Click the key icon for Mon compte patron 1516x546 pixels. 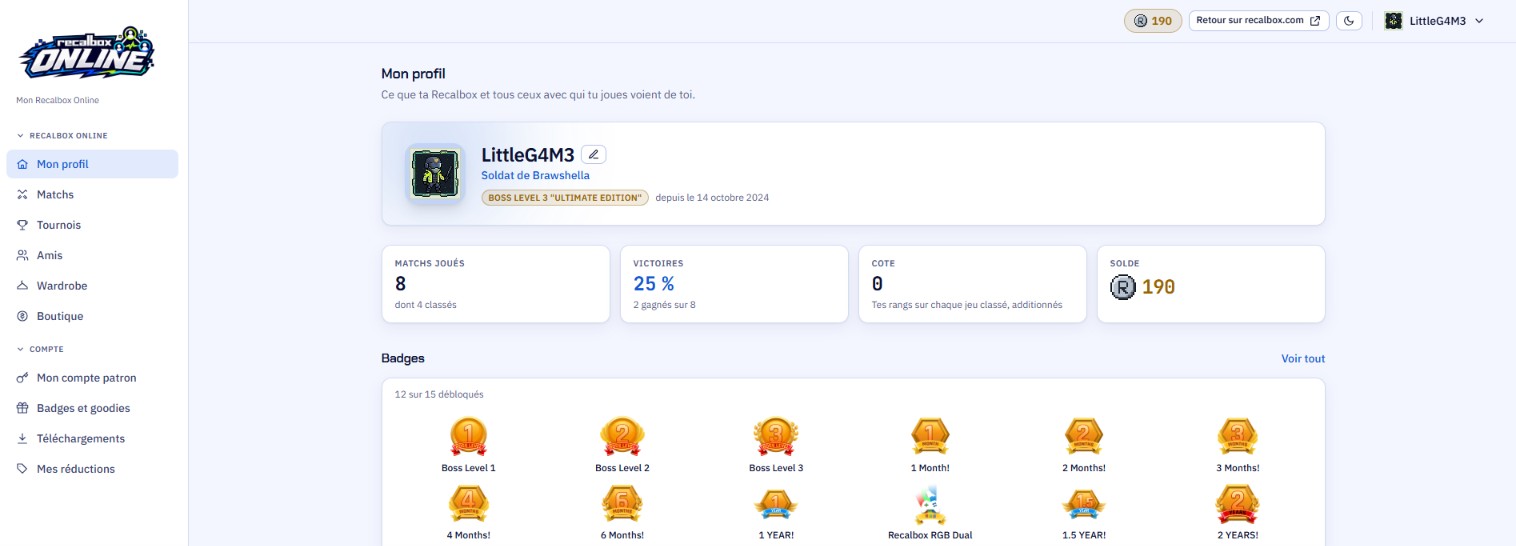tap(23, 378)
